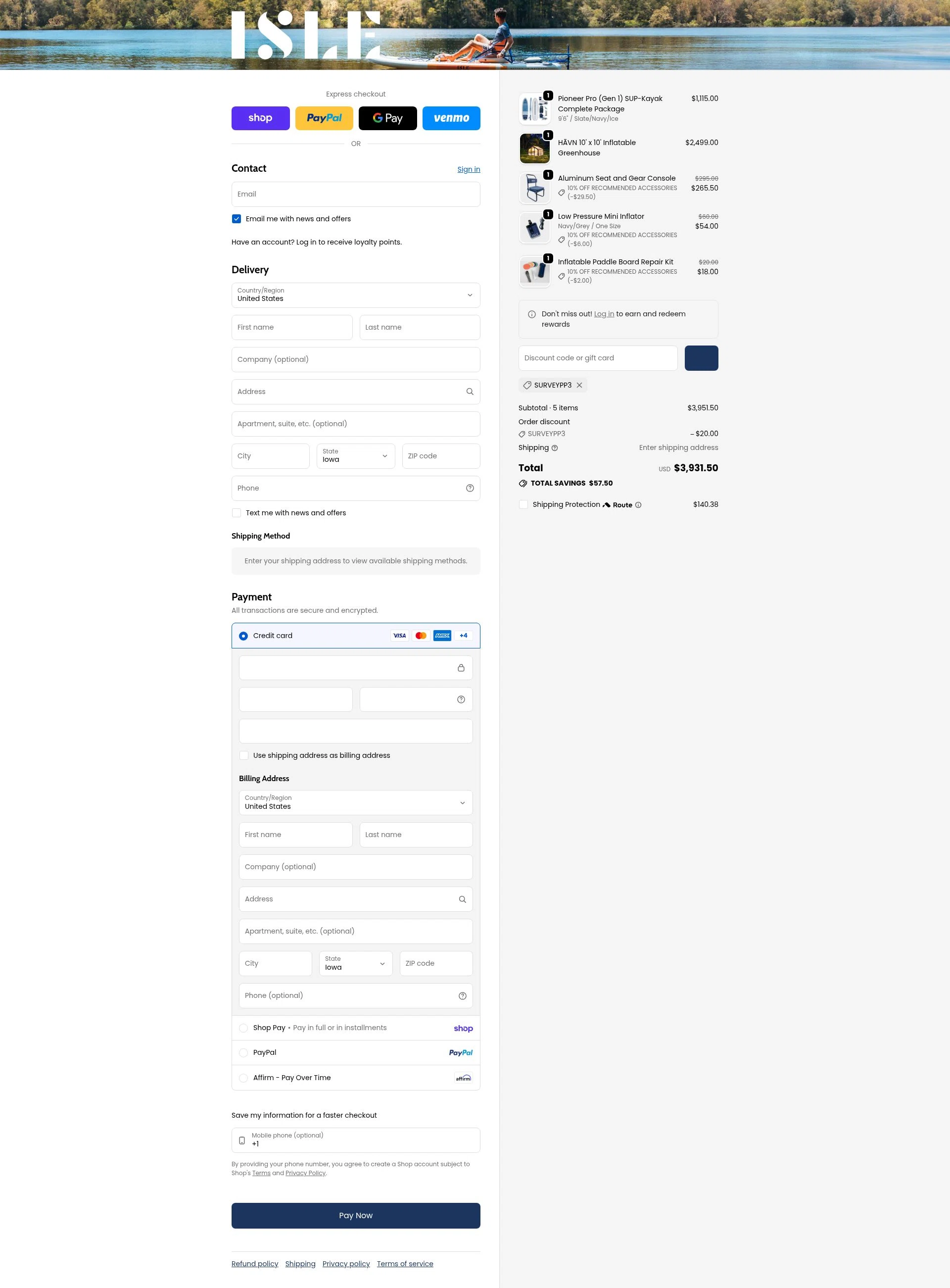Open the Refund policy link

[x=255, y=1263]
